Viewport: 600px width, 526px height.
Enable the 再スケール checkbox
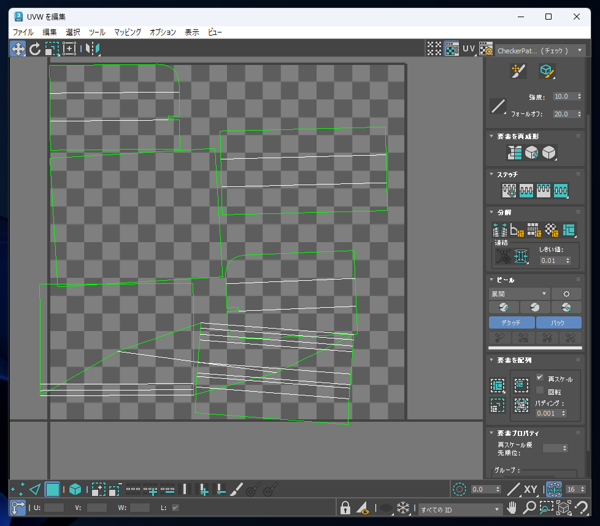pos(540,378)
